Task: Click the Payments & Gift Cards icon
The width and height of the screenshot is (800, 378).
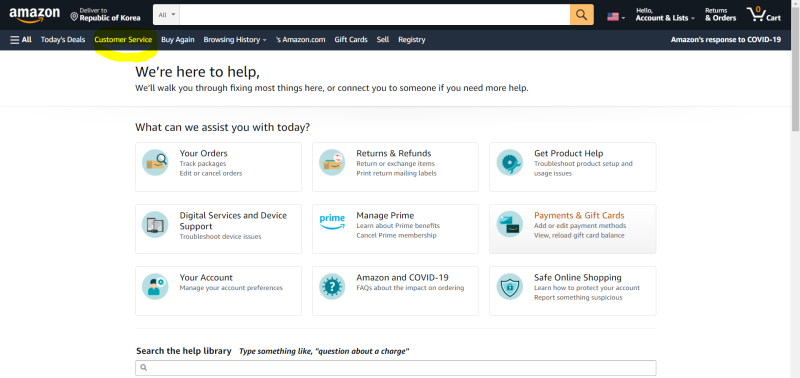Action: click(x=510, y=224)
